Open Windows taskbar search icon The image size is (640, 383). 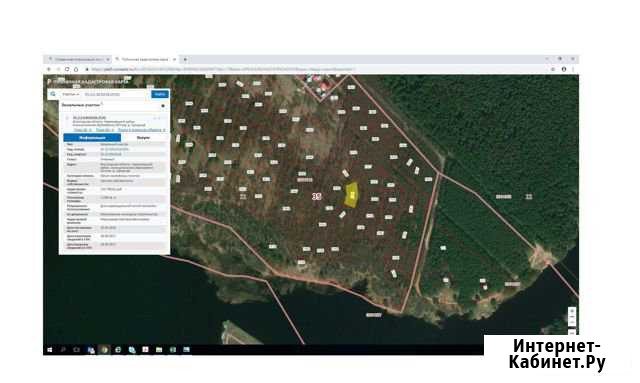(x=63, y=350)
